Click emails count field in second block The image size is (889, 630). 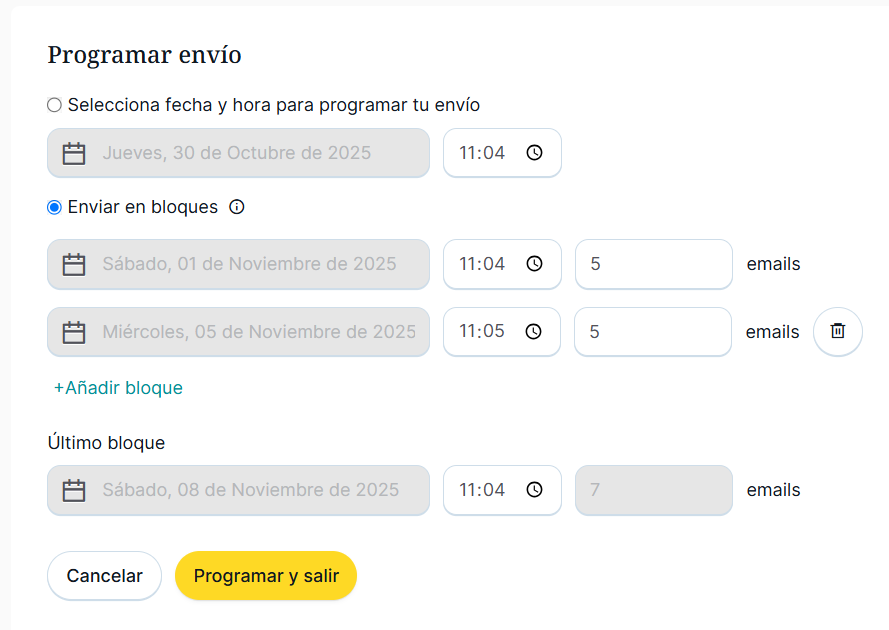click(x=653, y=332)
